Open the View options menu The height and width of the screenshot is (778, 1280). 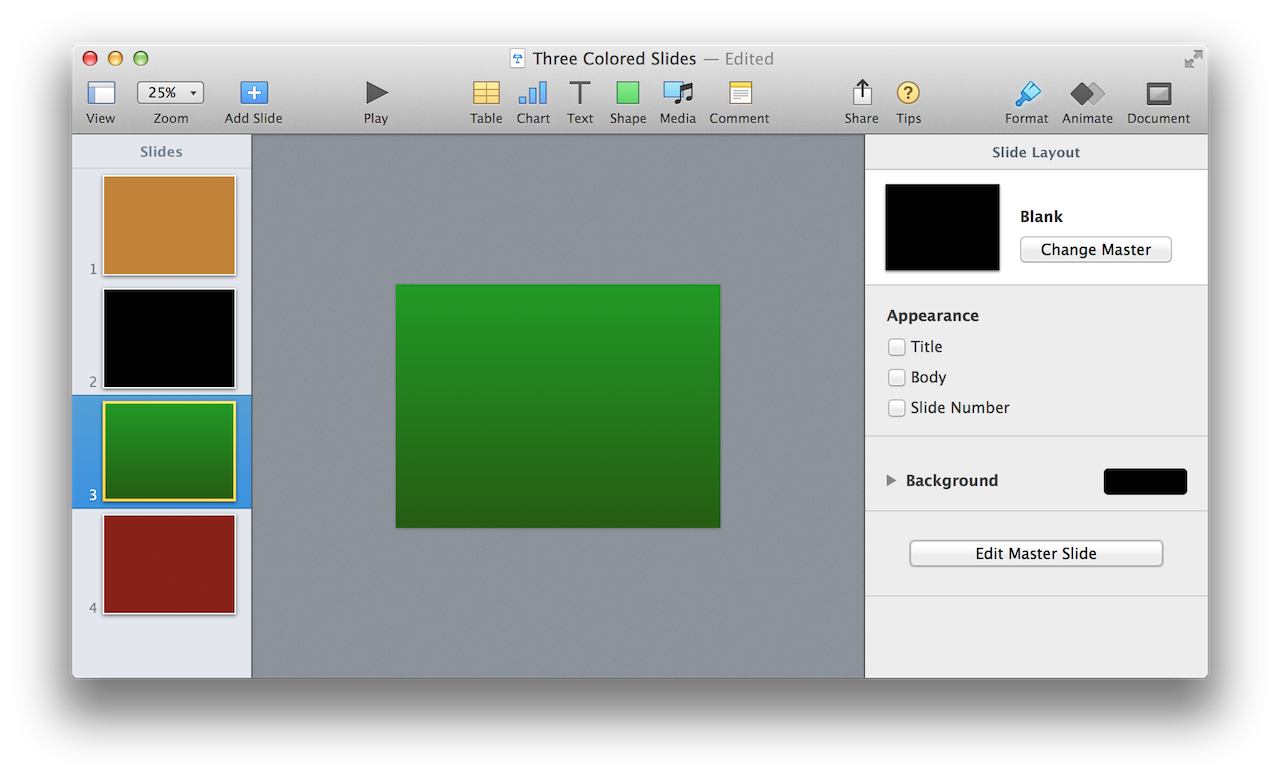click(x=101, y=94)
